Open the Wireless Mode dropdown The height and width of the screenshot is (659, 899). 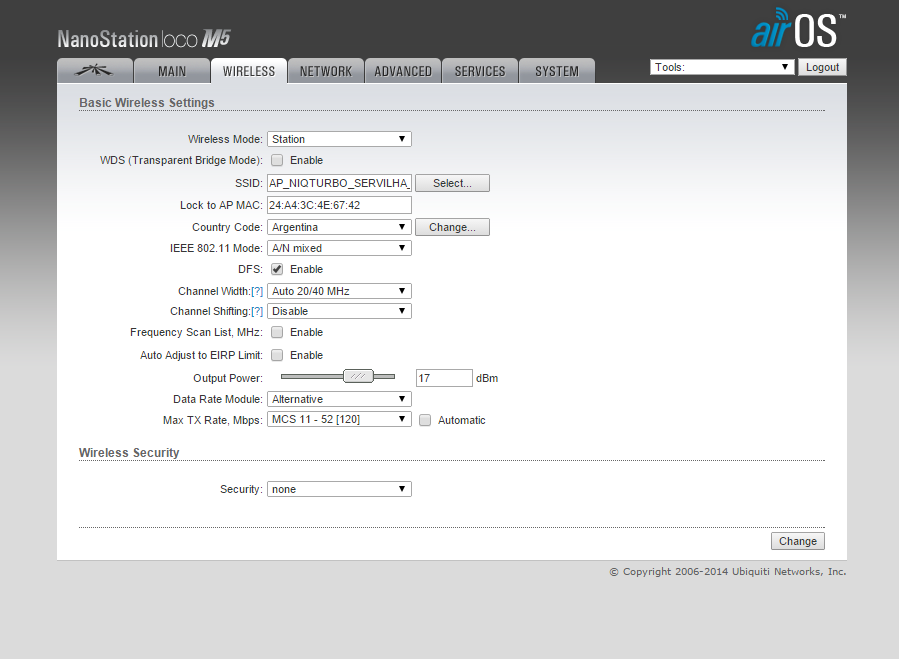coord(339,139)
